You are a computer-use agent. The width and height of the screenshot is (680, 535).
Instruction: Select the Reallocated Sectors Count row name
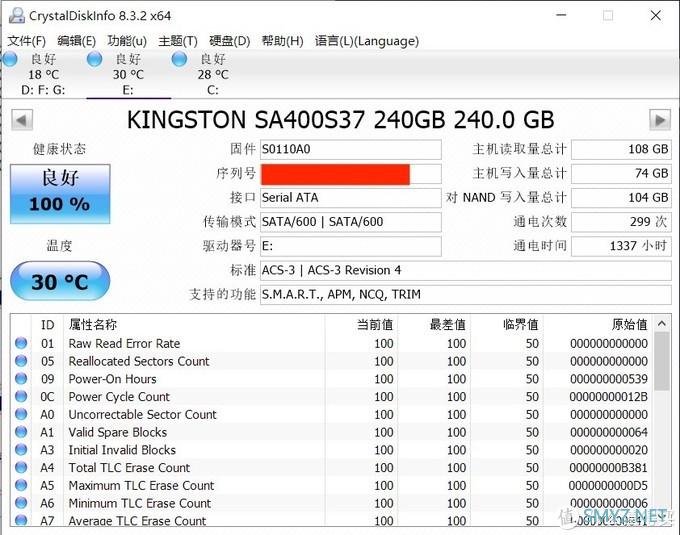139,362
